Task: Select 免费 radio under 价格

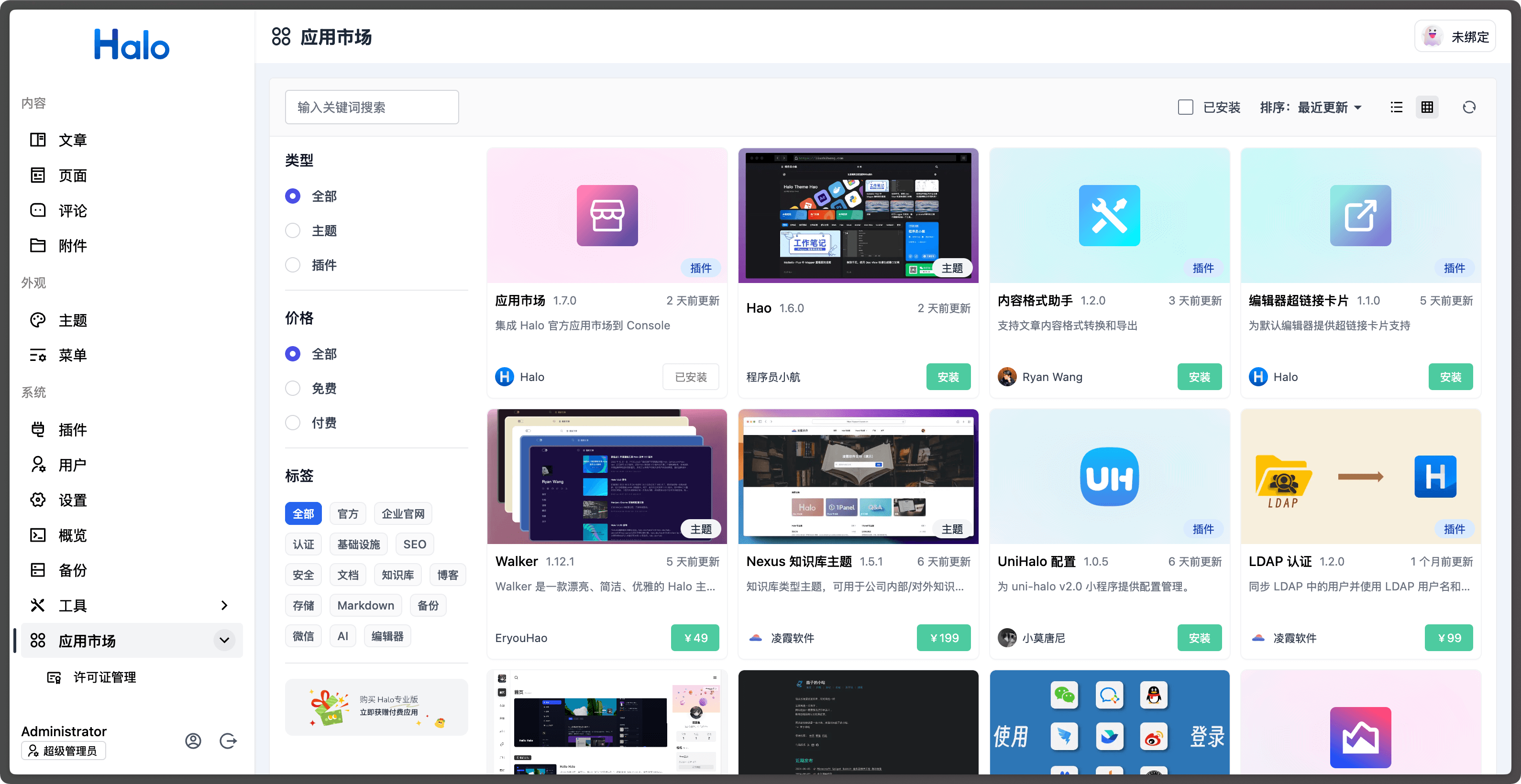Action: point(293,388)
